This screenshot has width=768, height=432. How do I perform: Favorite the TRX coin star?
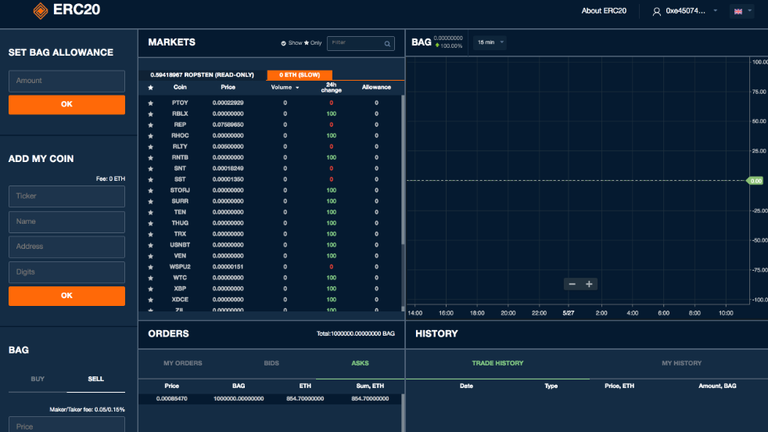[x=150, y=234]
